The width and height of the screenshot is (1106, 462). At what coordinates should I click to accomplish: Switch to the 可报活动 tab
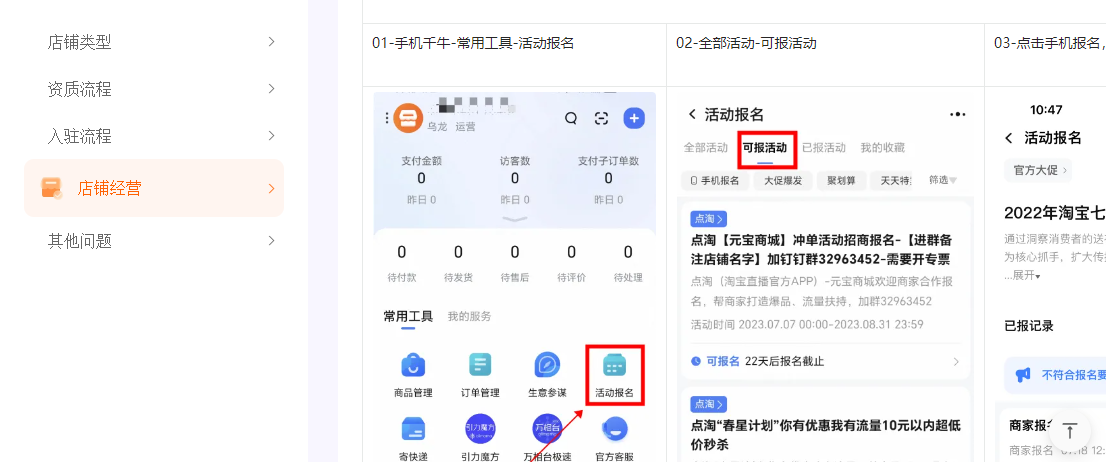point(765,148)
